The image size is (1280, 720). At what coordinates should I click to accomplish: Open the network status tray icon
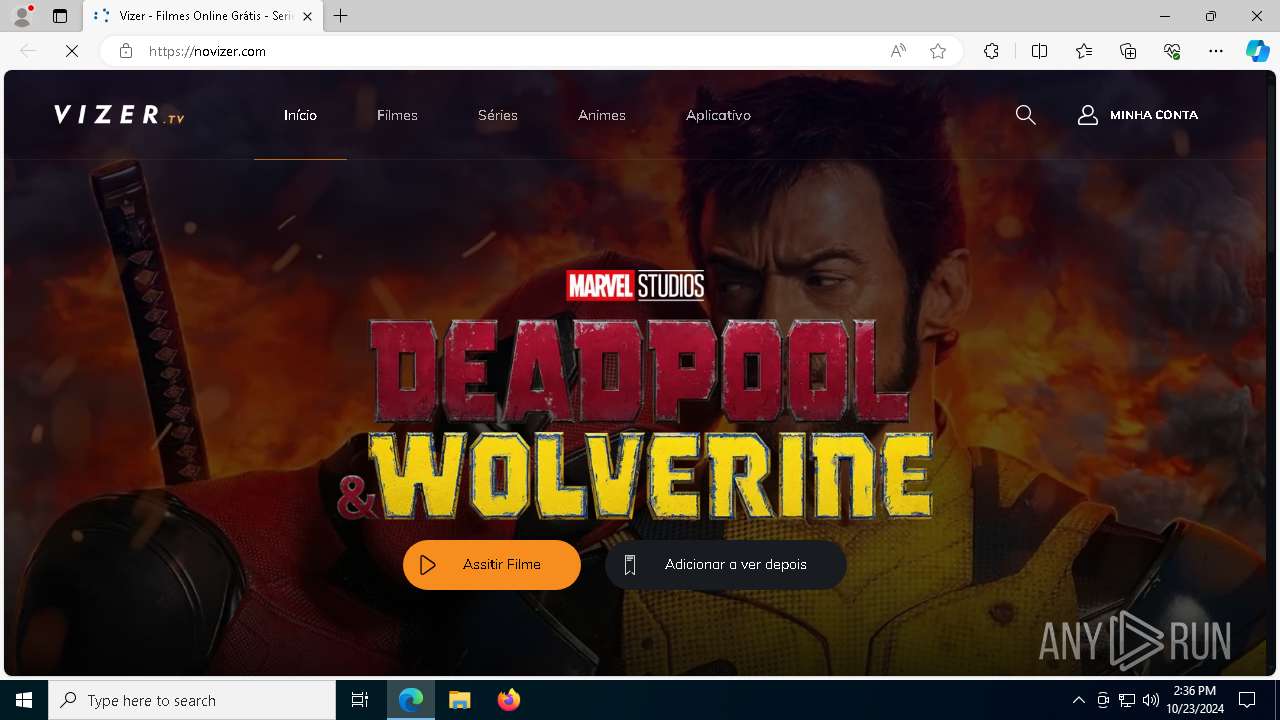click(x=1127, y=700)
